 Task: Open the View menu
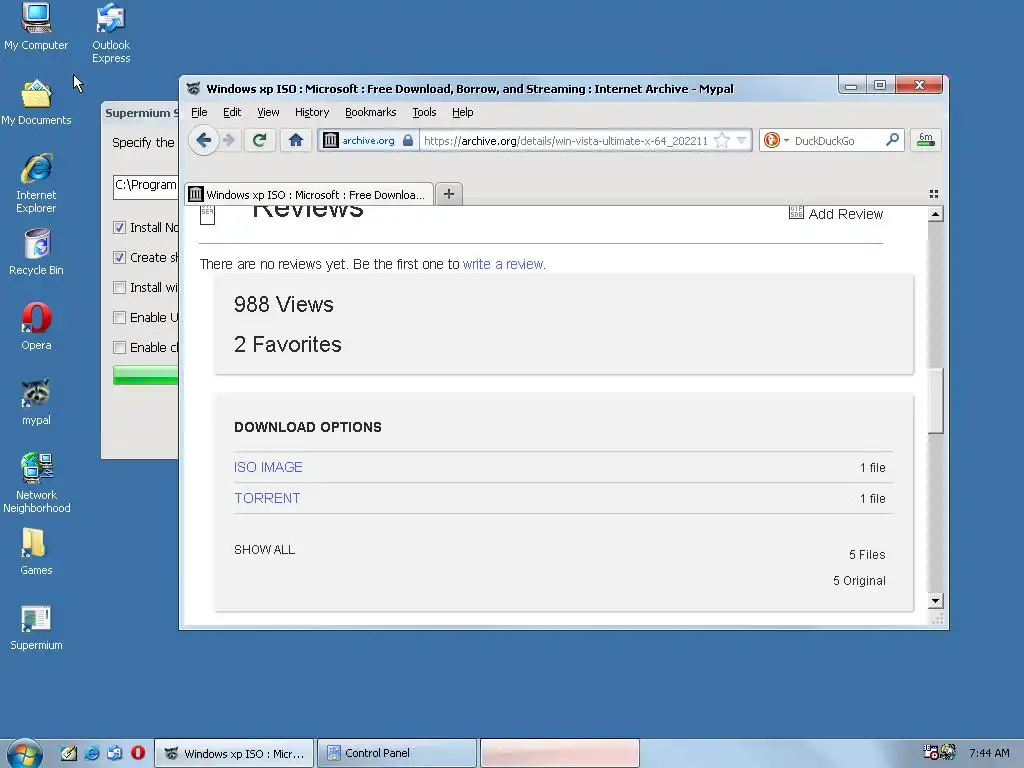point(268,112)
